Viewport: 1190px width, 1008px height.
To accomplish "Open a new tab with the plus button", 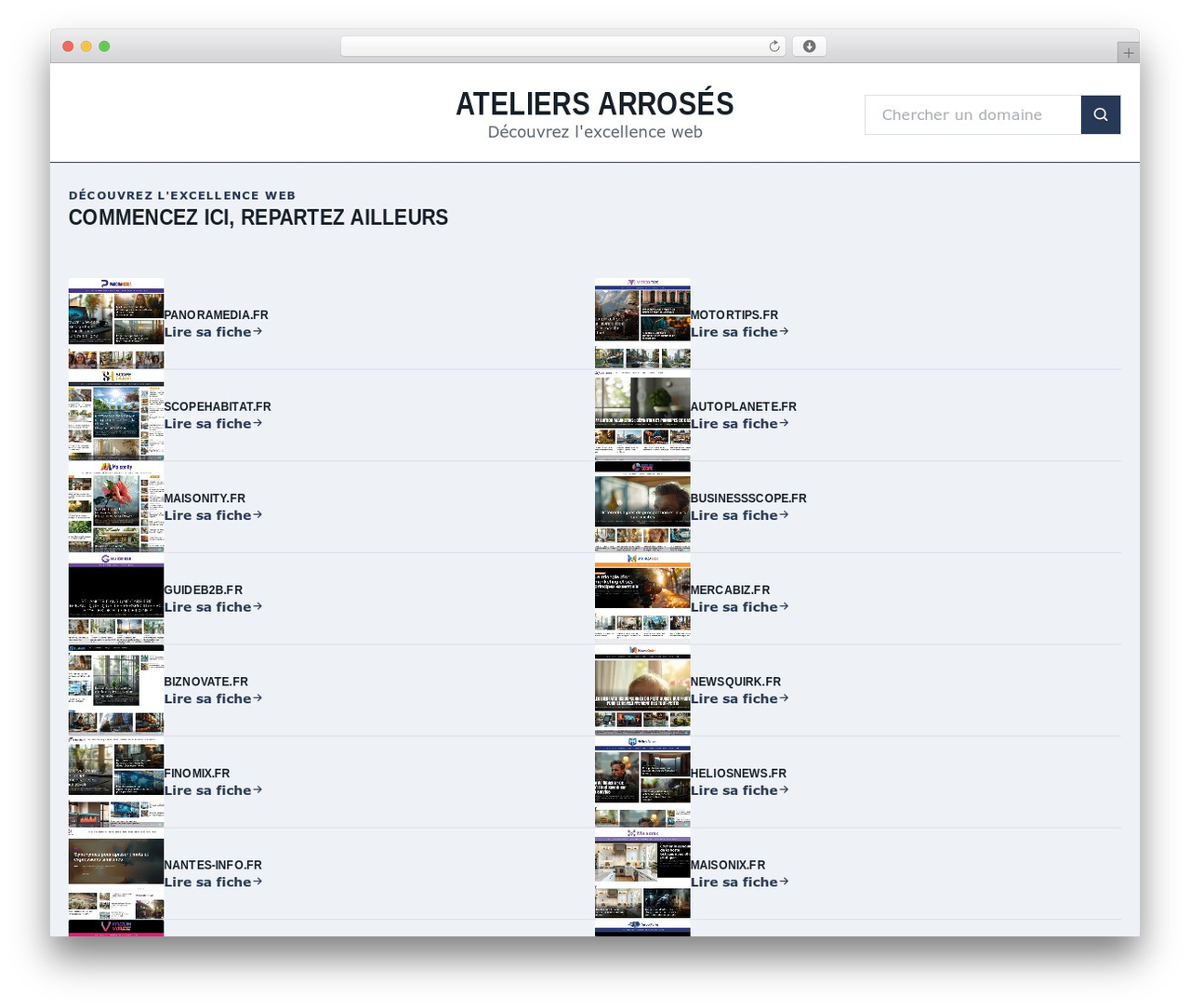I will coord(1129,53).
